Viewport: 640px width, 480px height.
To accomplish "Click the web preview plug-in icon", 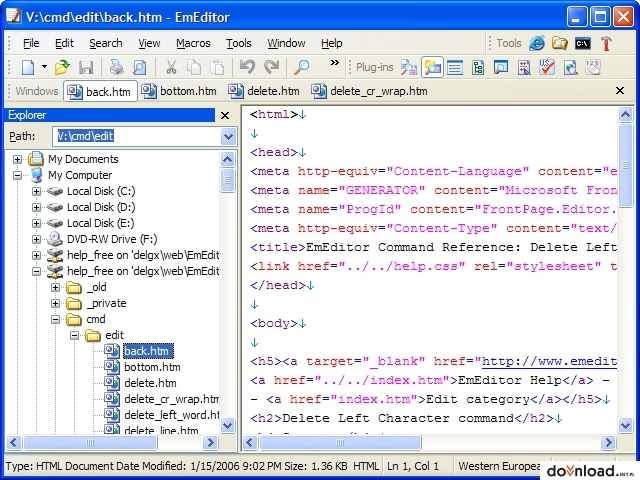I will click(x=570, y=67).
